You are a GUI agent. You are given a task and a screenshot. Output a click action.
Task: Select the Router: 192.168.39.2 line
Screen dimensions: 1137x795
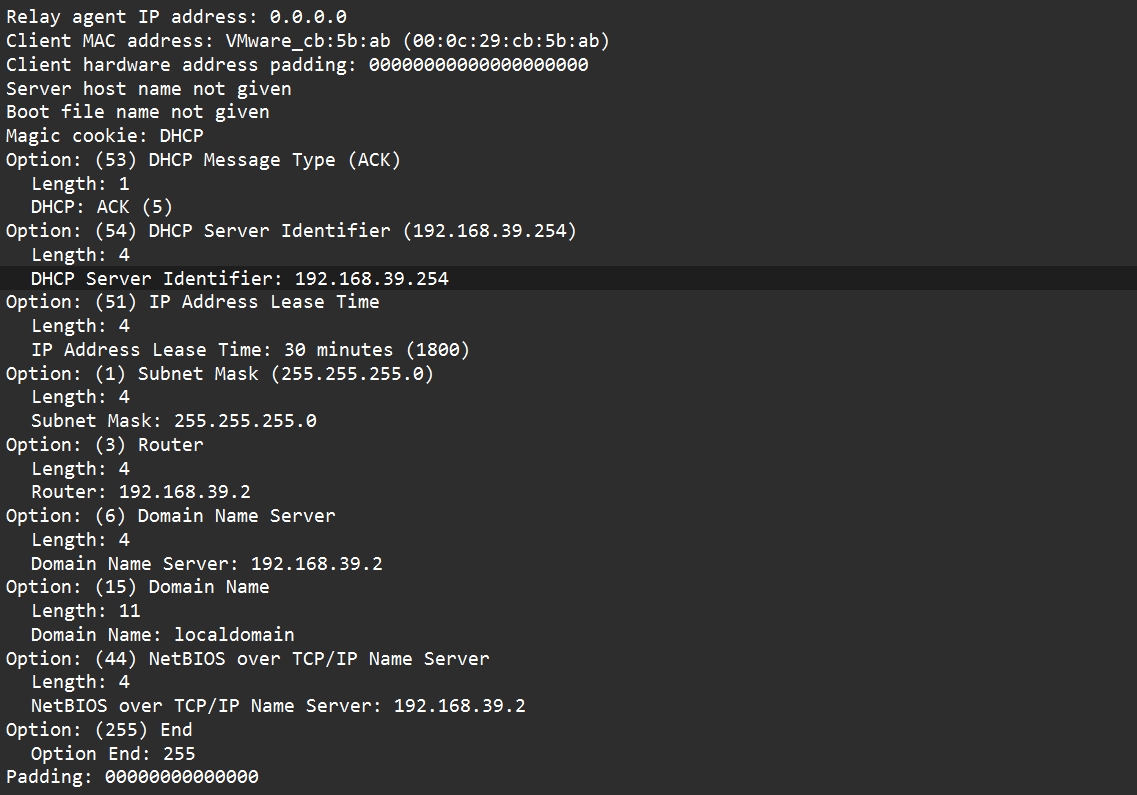coord(141,492)
